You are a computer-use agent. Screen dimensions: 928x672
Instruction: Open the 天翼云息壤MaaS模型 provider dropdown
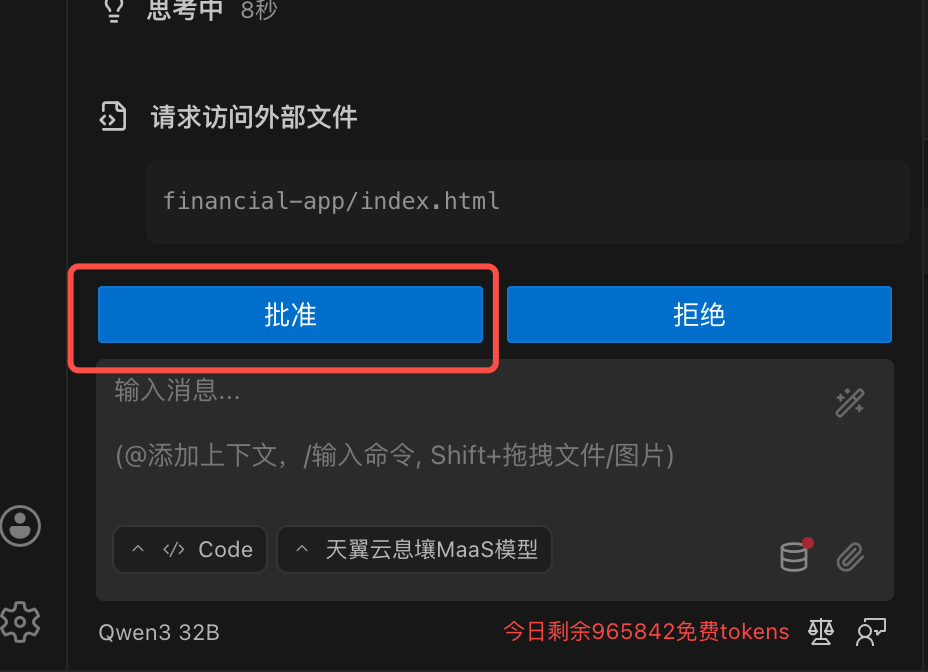tap(414, 549)
